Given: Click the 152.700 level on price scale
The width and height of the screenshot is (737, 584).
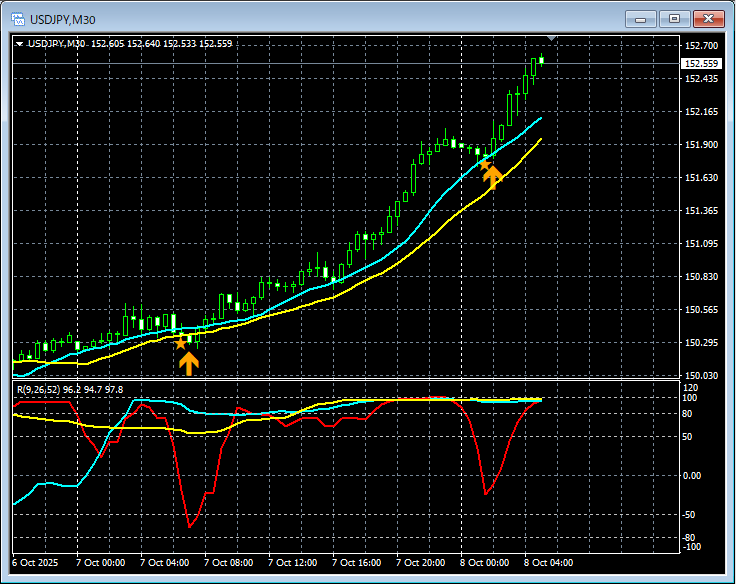Looking at the screenshot, I should click(x=700, y=46).
